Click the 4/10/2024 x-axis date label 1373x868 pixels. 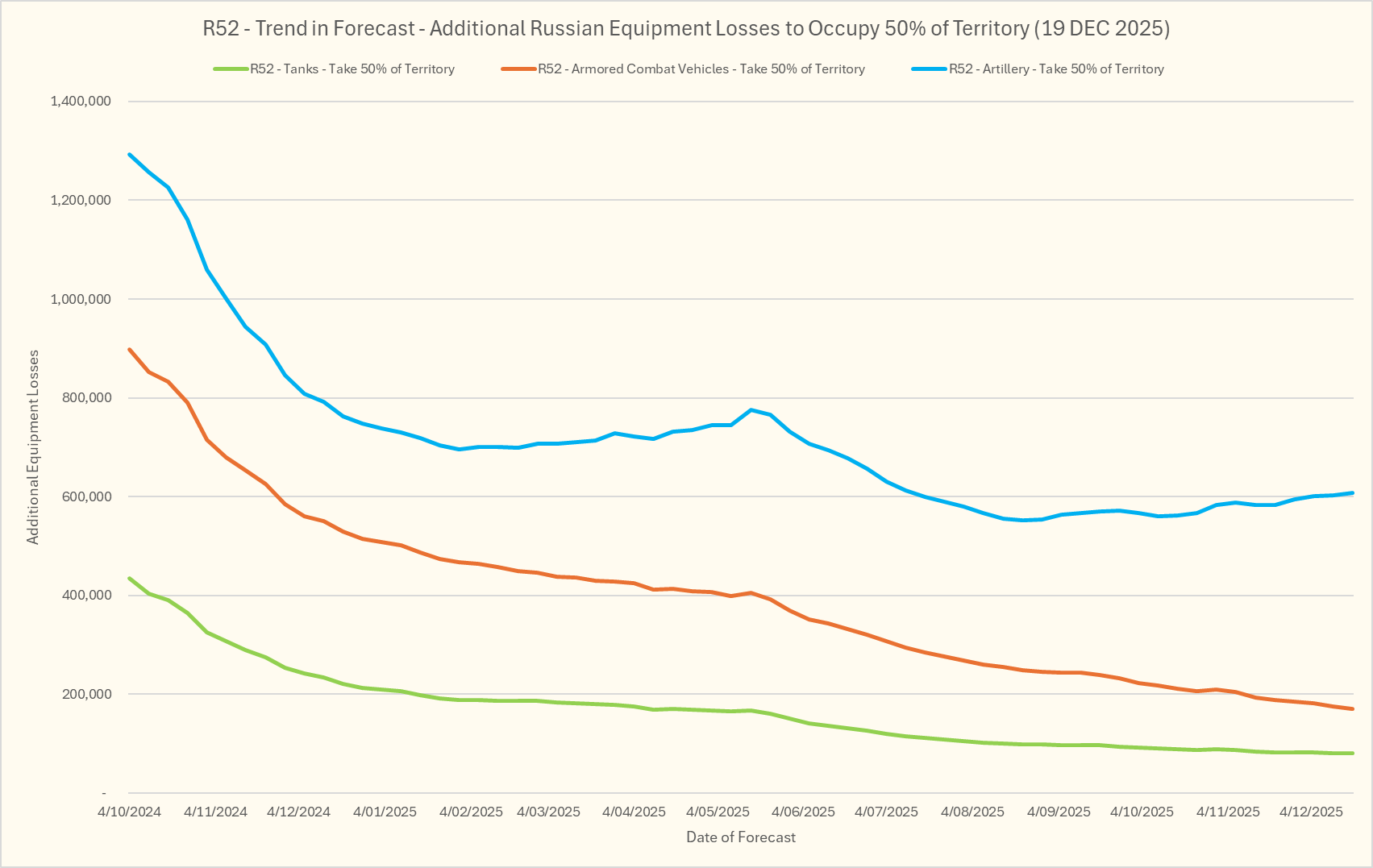[129, 812]
